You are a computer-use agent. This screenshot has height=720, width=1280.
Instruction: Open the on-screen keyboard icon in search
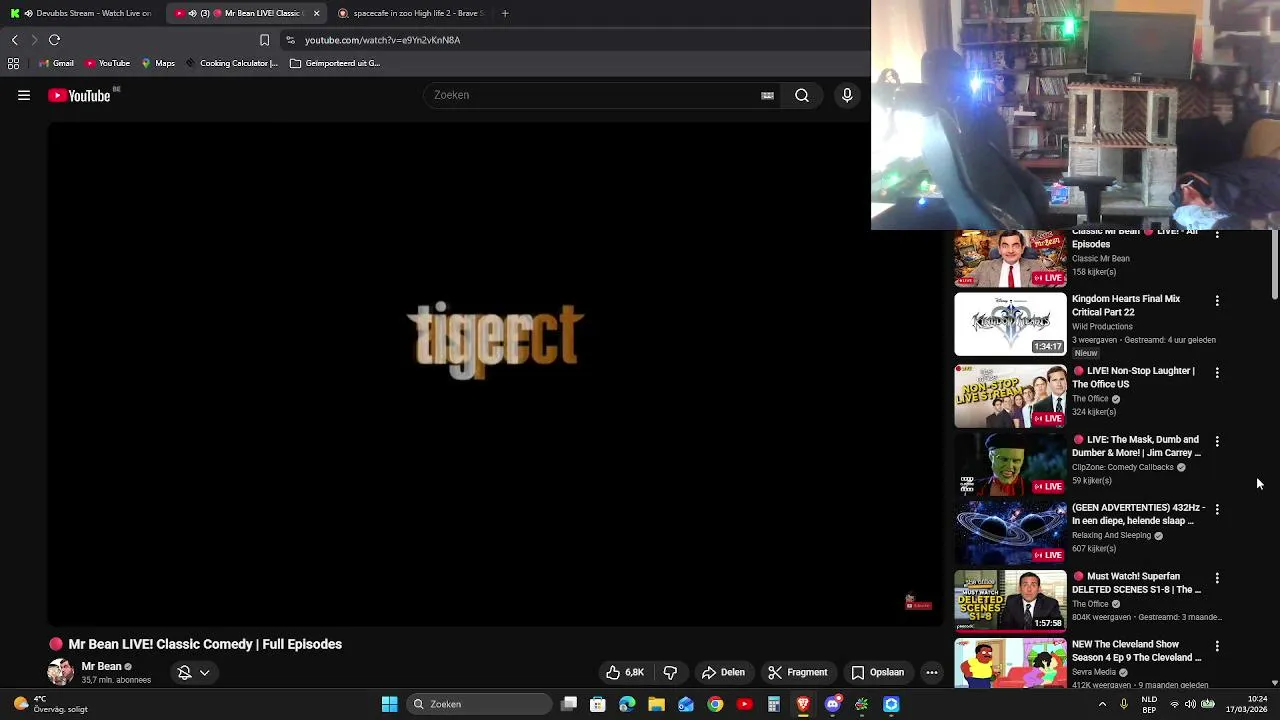(767, 96)
